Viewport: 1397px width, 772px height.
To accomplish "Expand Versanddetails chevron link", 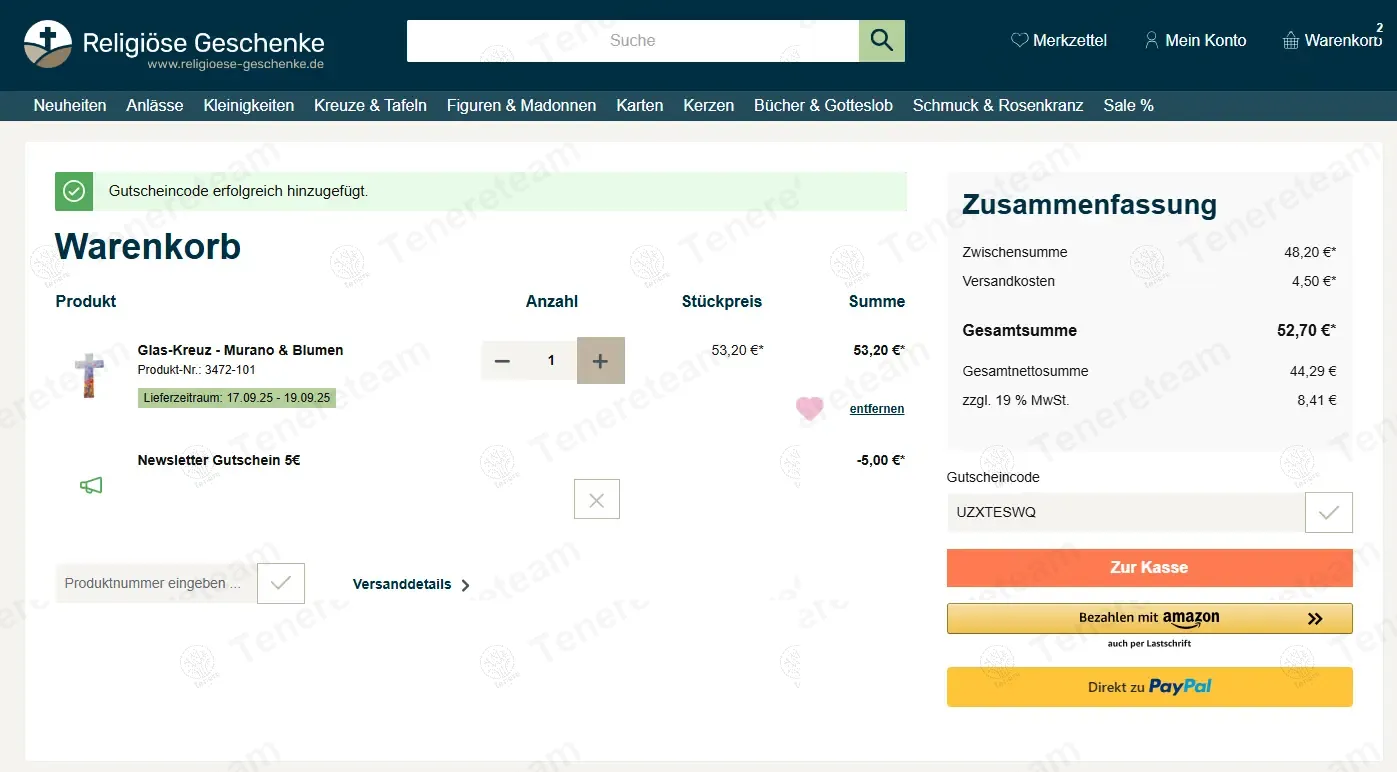I will (412, 585).
